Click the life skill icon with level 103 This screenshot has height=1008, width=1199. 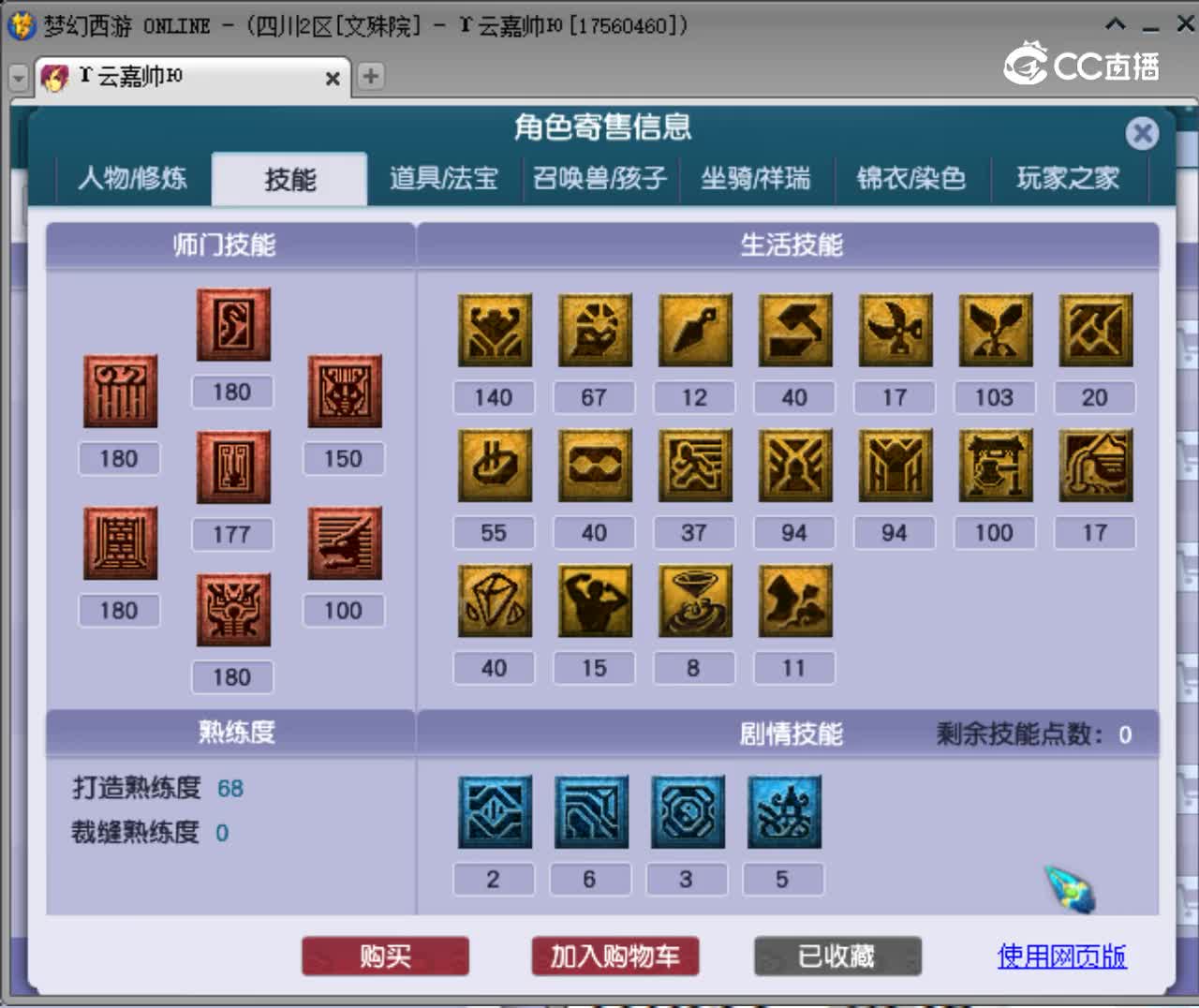[996, 330]
